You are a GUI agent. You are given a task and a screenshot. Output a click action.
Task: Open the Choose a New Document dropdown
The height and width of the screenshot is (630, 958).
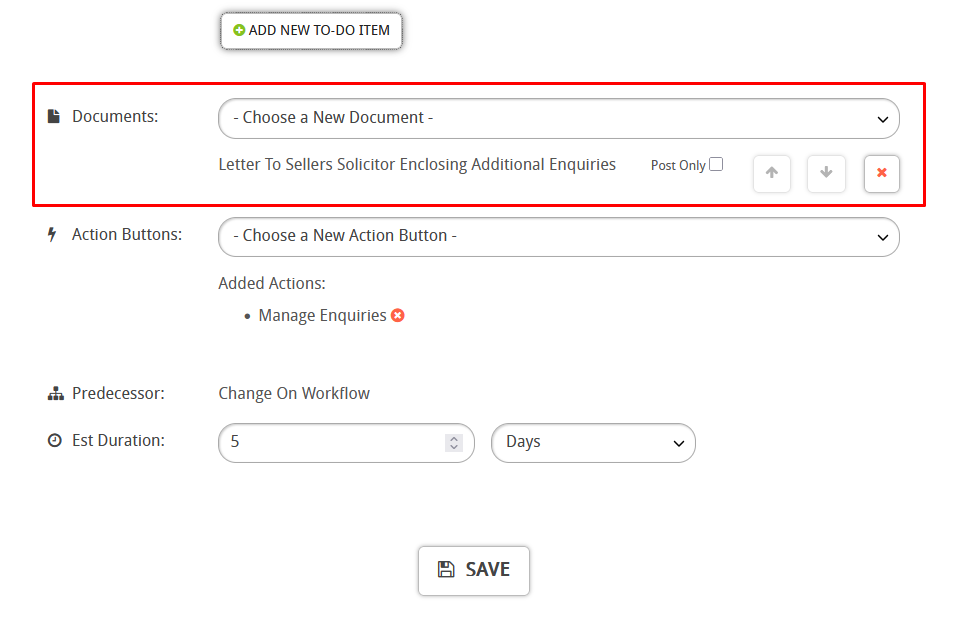[x=558, y=118]
